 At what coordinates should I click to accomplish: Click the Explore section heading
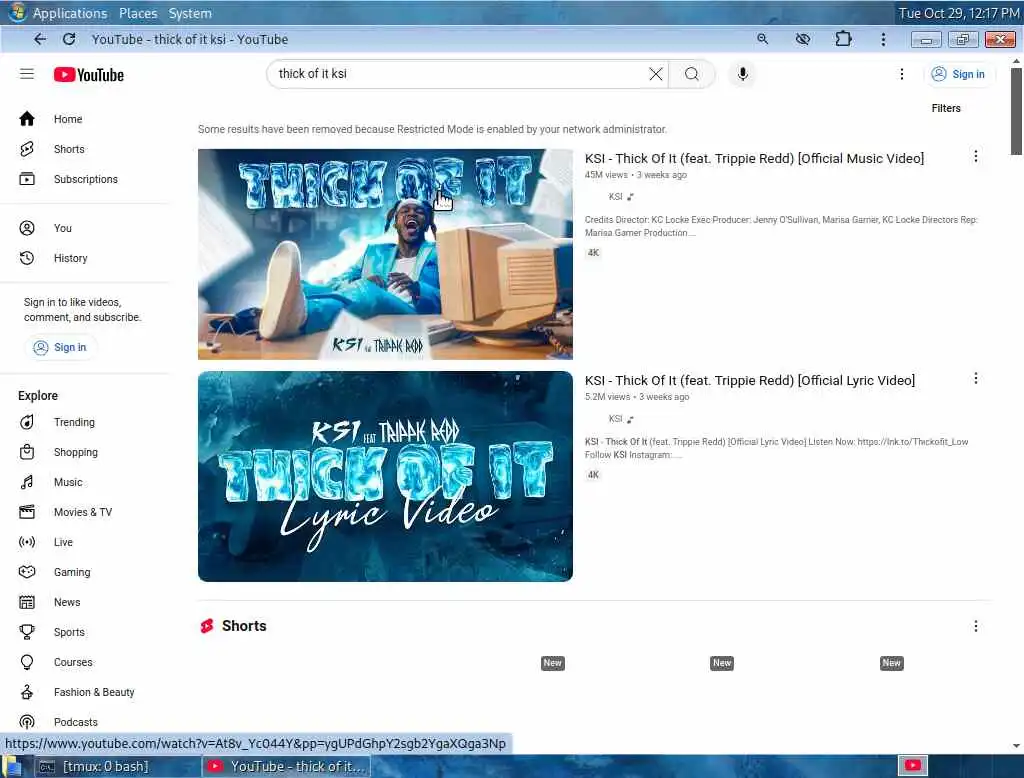(38, 396)
